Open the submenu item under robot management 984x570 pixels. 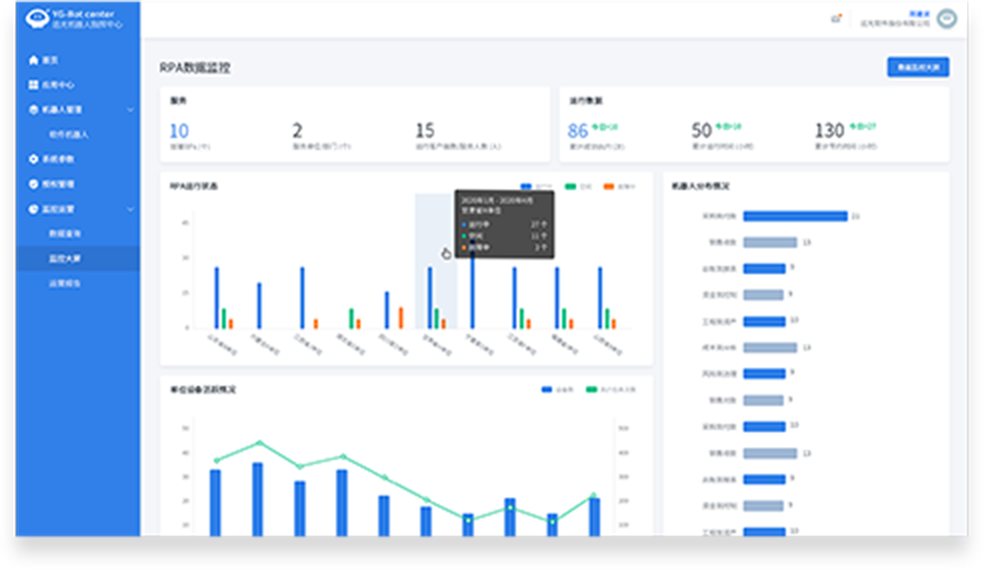click(69, 134)
